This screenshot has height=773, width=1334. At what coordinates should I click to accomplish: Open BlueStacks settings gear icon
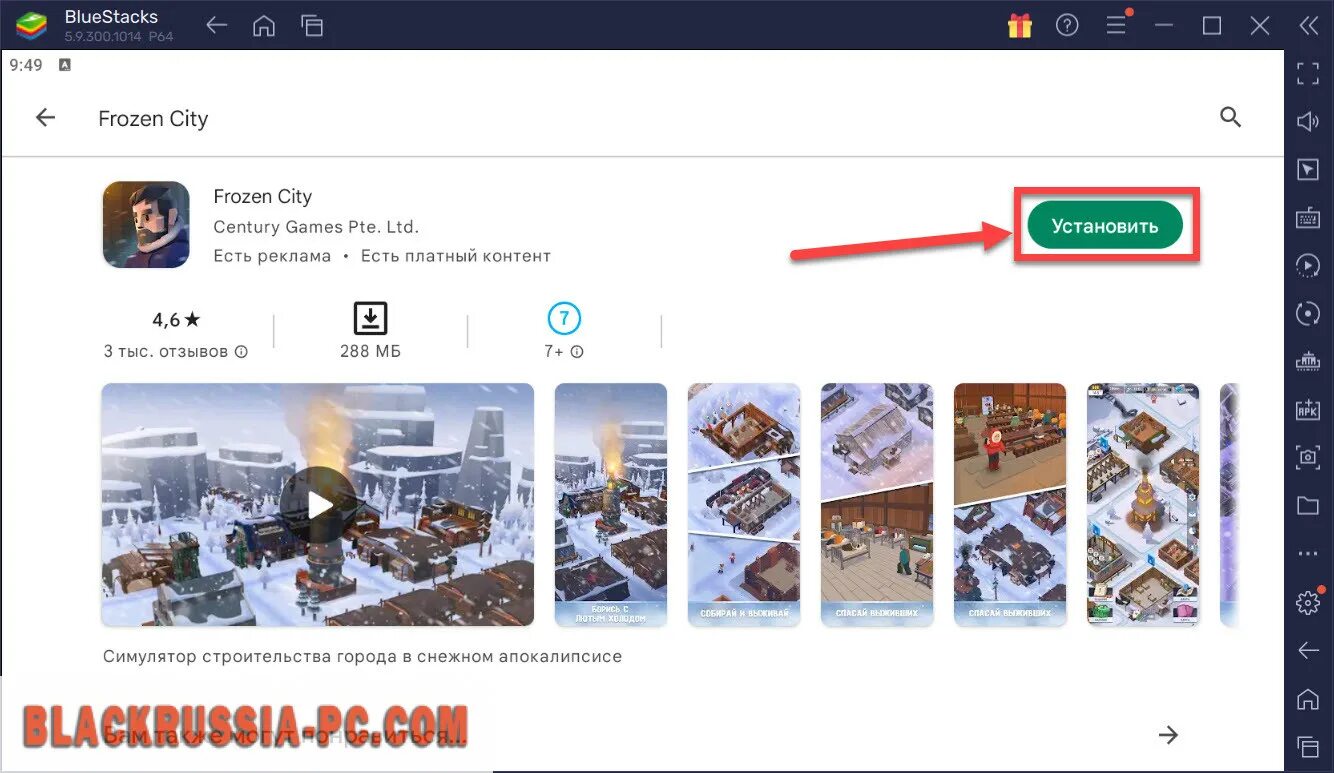1308,603
